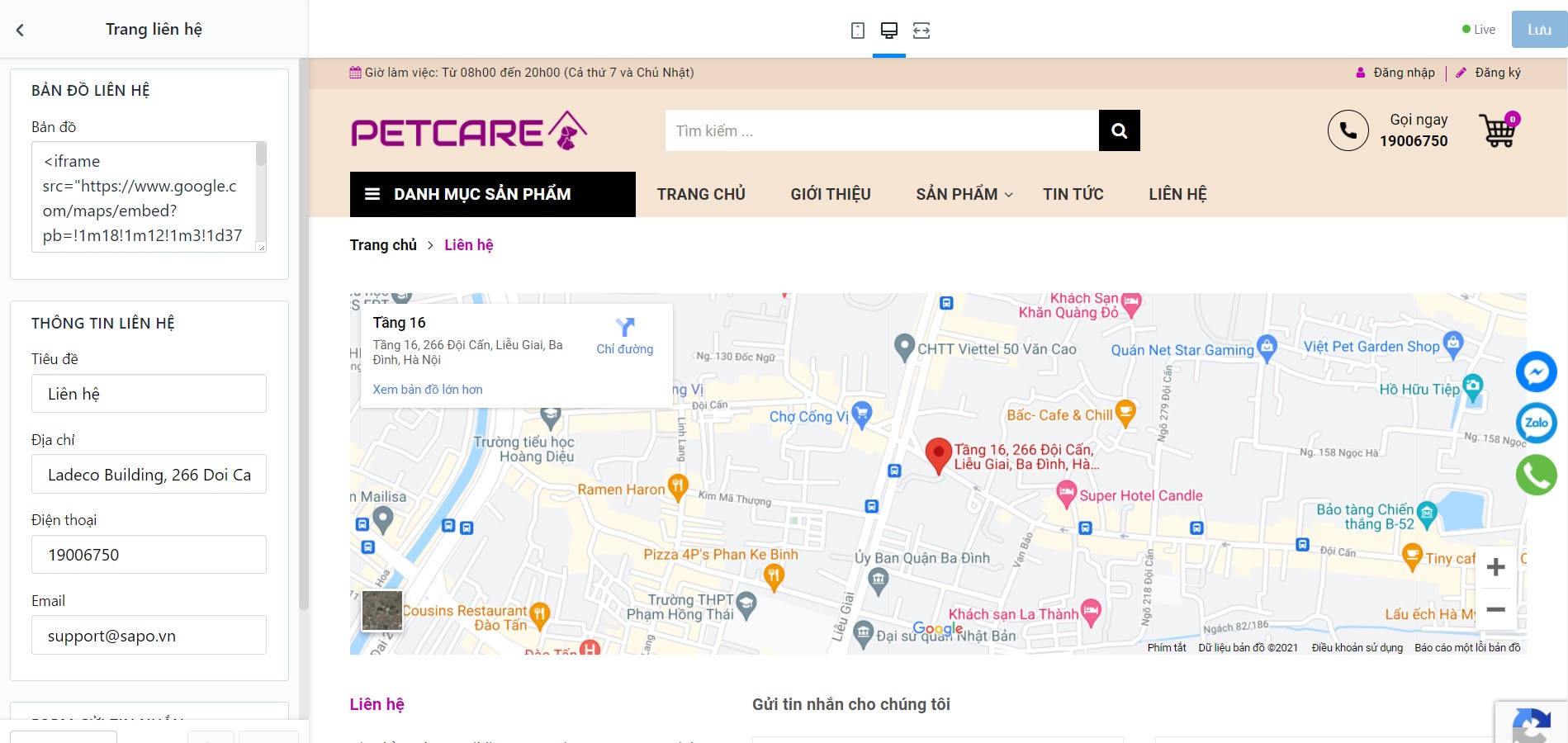Click Quán Net Star Gaming marker

pos(1267,348)
